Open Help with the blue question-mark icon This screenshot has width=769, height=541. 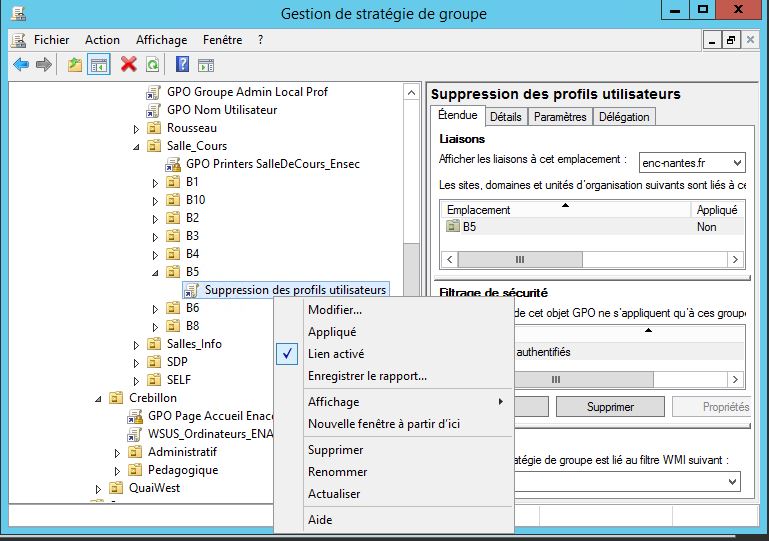pos(182,64)
